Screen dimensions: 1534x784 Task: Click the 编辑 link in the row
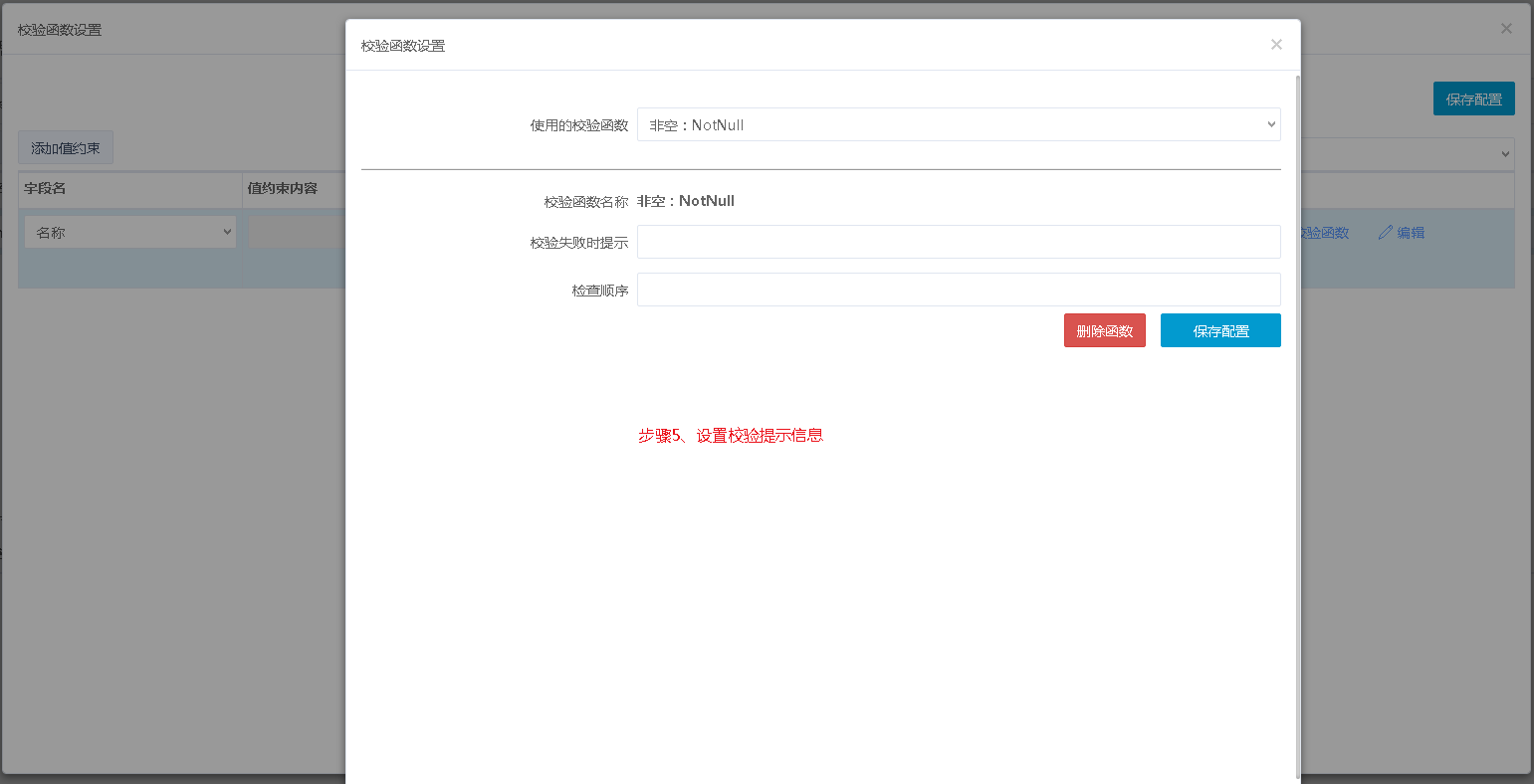pos(1411,233)
